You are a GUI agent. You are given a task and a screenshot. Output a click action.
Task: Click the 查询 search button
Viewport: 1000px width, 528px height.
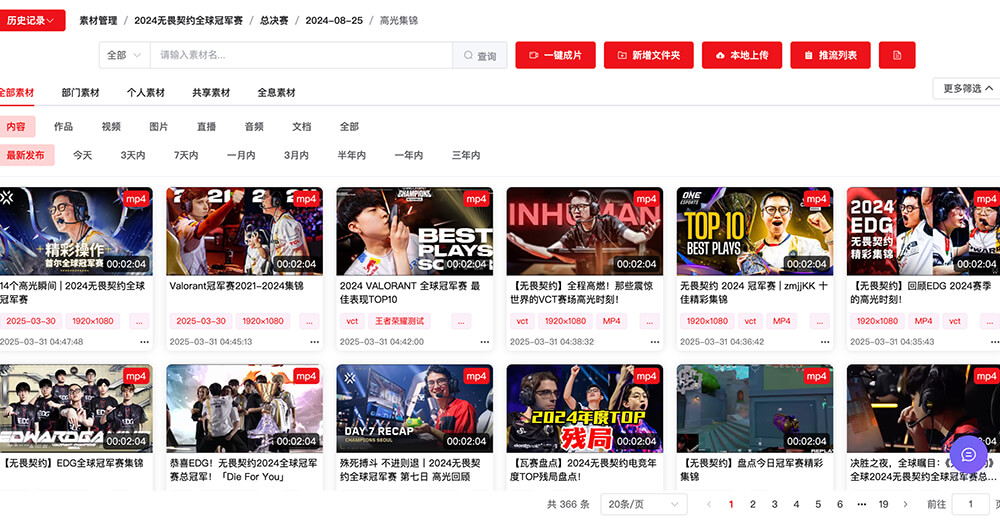(480, 55)
